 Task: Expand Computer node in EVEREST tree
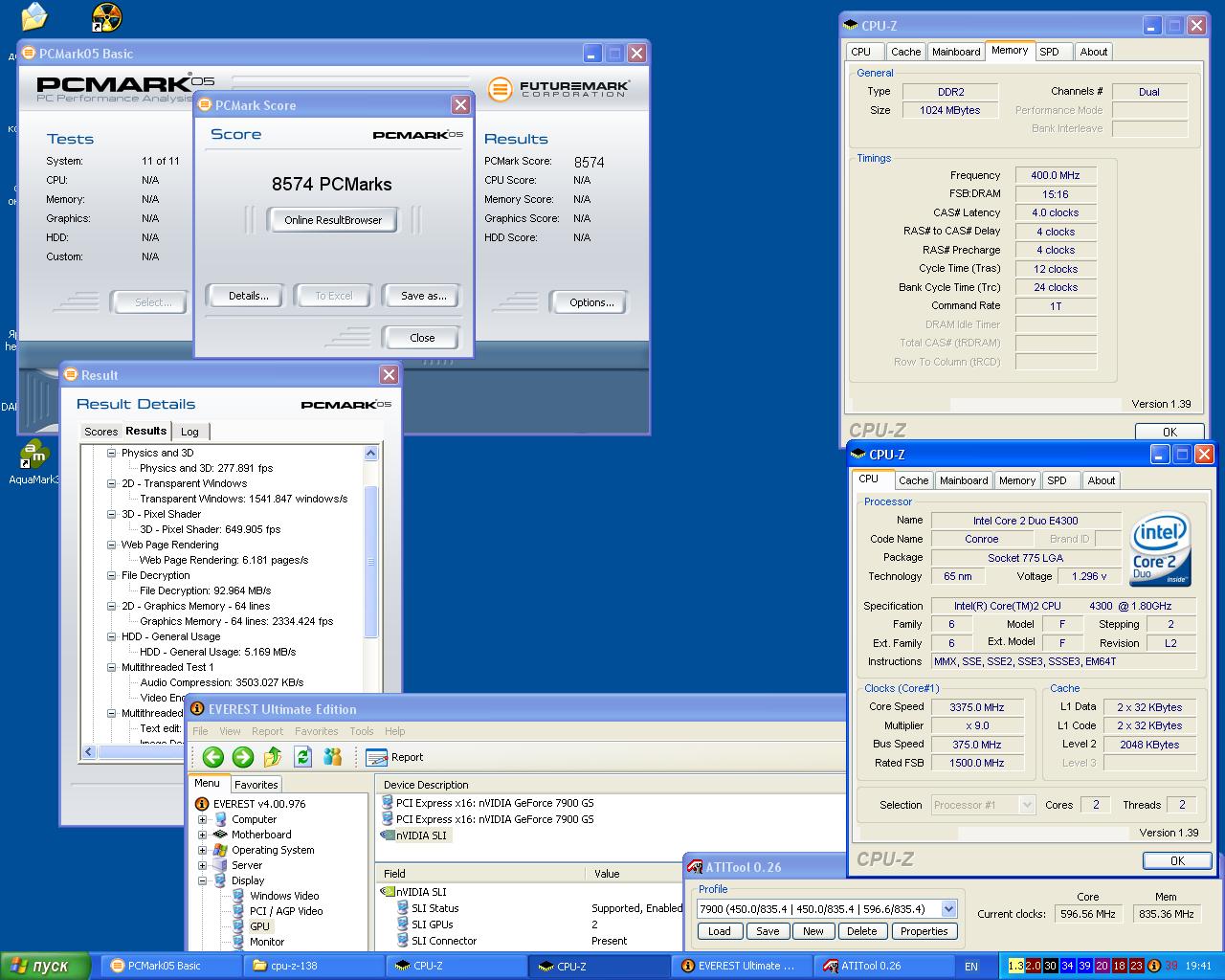(x=202, y=819)
